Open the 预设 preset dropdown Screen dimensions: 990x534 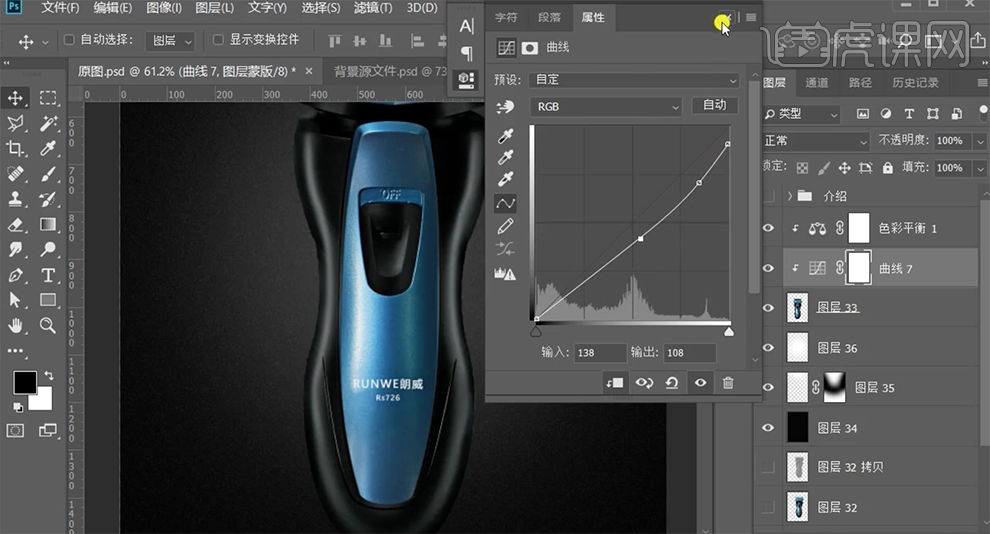click(x=634, y=80)
